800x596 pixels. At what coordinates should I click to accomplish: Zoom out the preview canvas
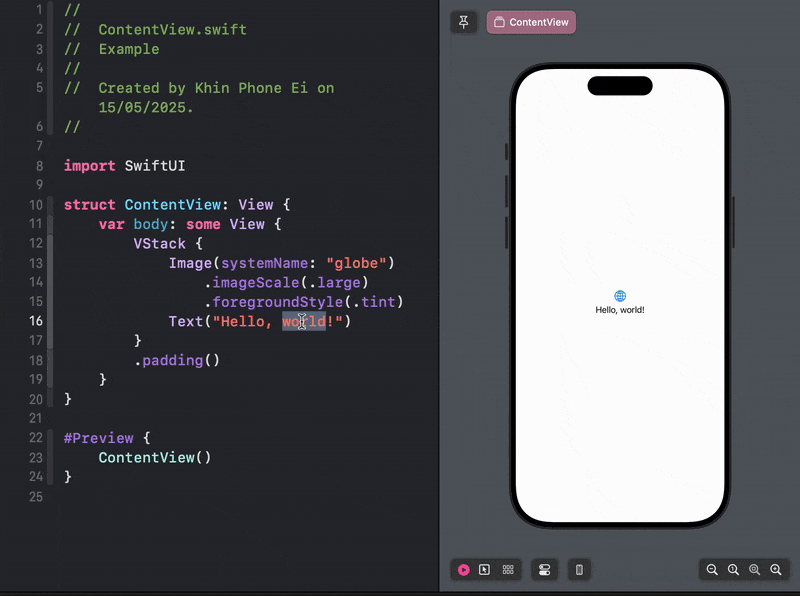(x=712, y=569)
